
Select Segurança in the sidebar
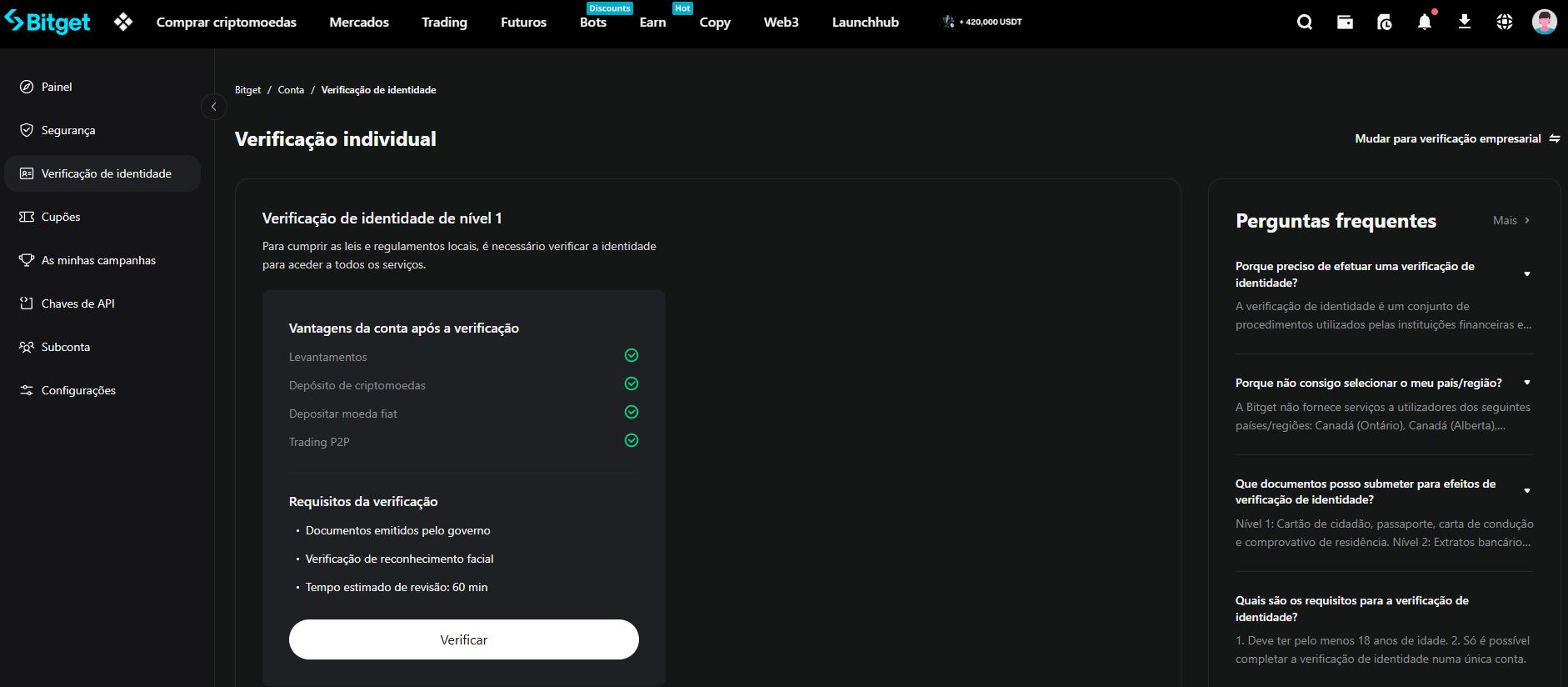pos(68,130)
